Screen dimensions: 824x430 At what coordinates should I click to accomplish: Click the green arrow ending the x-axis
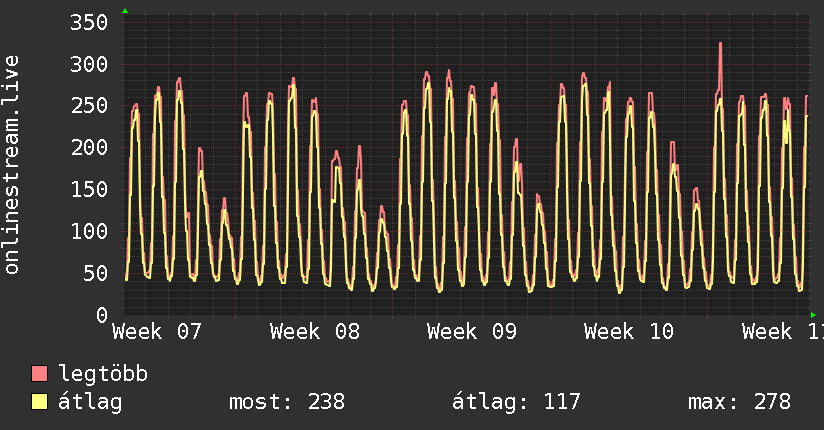812,315
